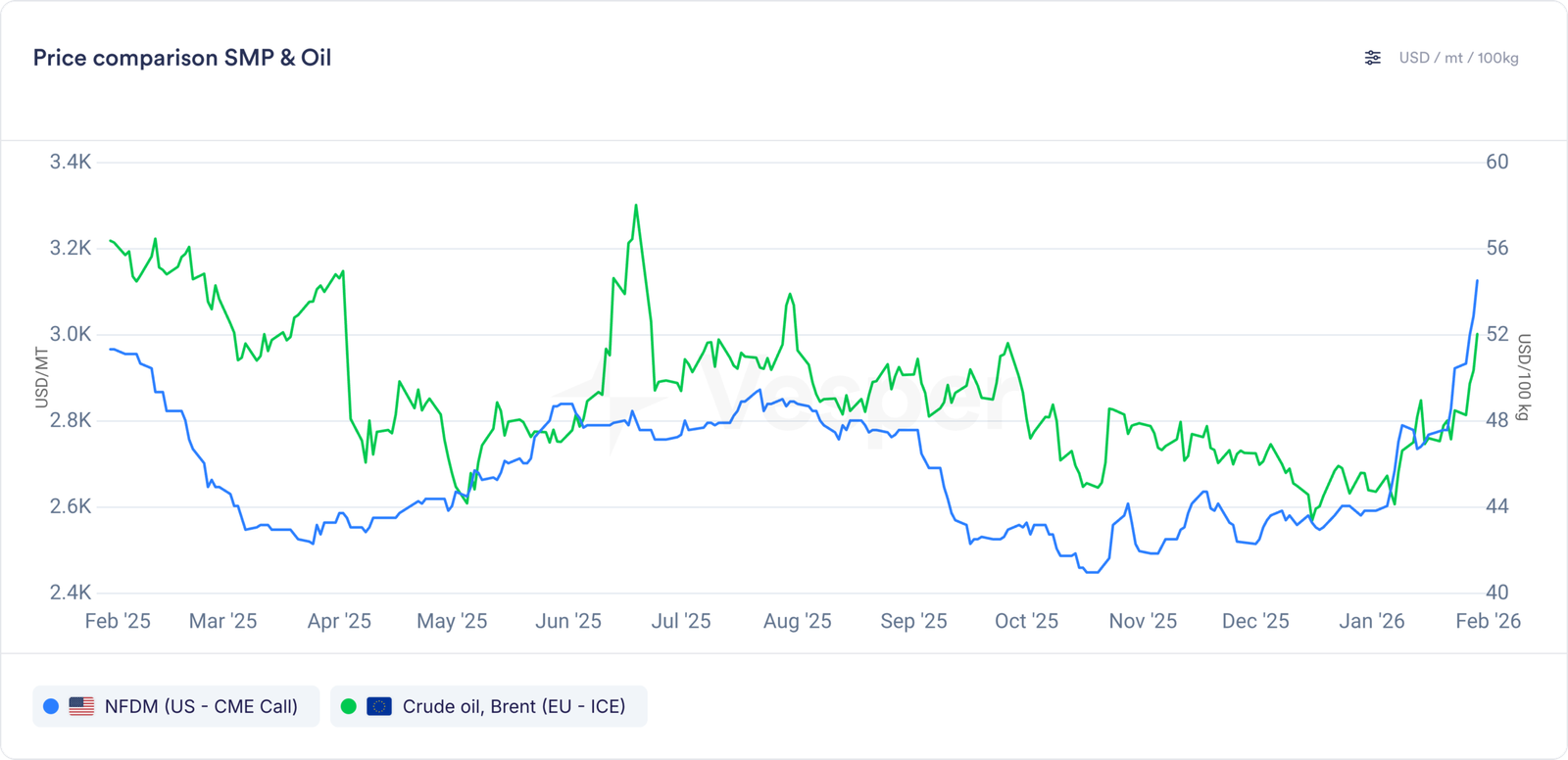The height and width of the screenshot is (760, 1568).
Task: Click the US flag icon in legend
Action: pos(81,706)
